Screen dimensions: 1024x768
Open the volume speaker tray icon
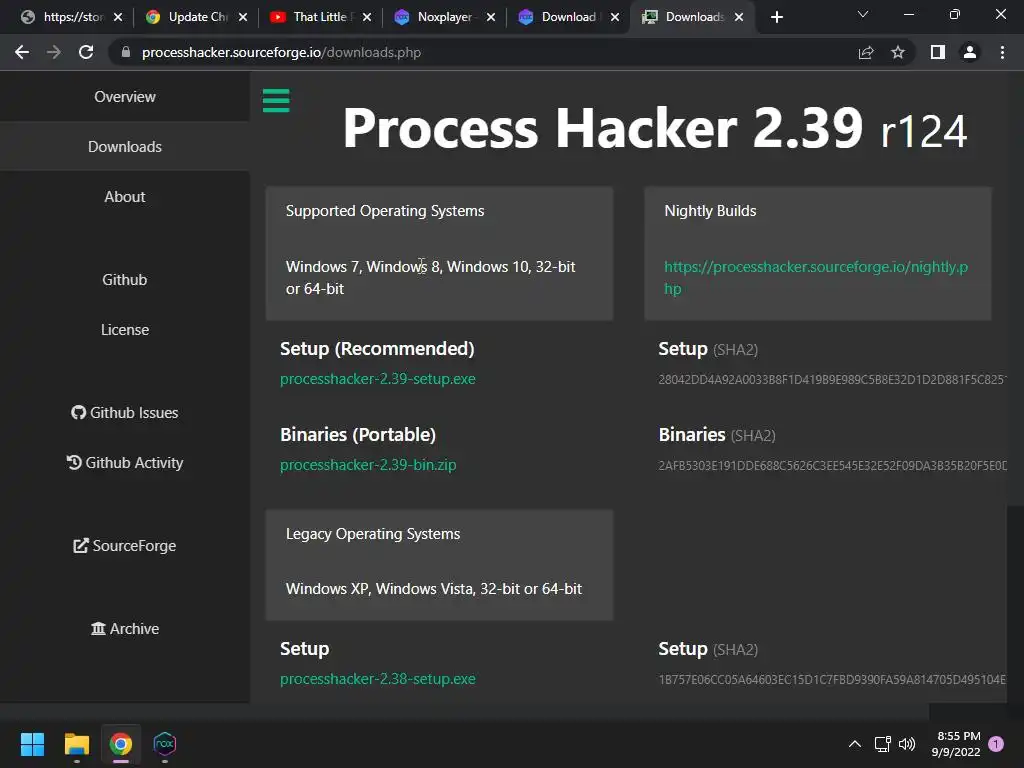[907, 744]
